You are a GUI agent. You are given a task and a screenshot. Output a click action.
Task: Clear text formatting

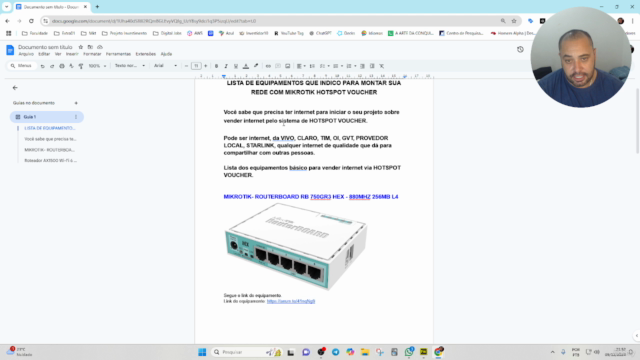(x=382, y=66)
